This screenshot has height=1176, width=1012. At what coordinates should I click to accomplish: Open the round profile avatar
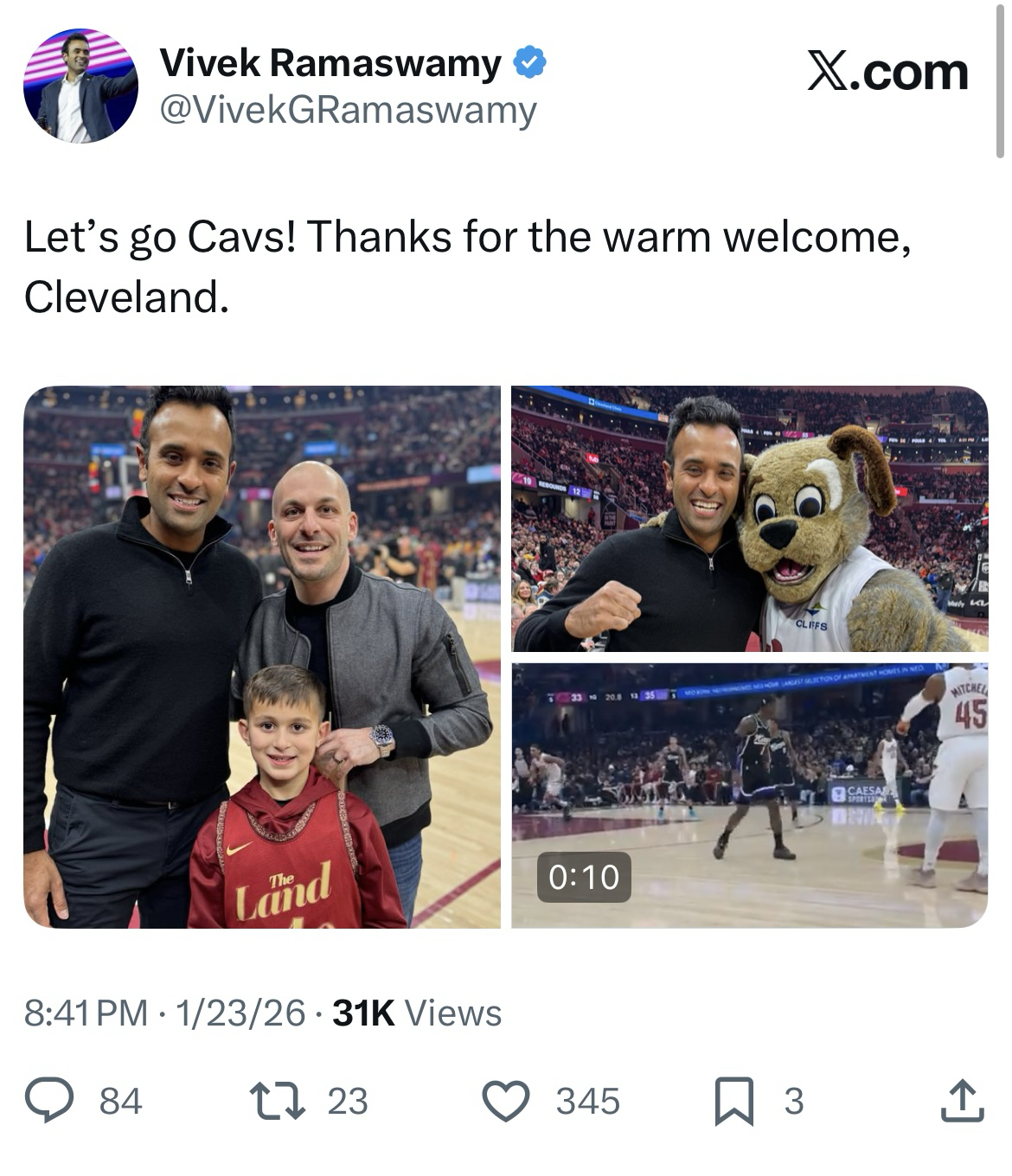(x=80, y=86)
